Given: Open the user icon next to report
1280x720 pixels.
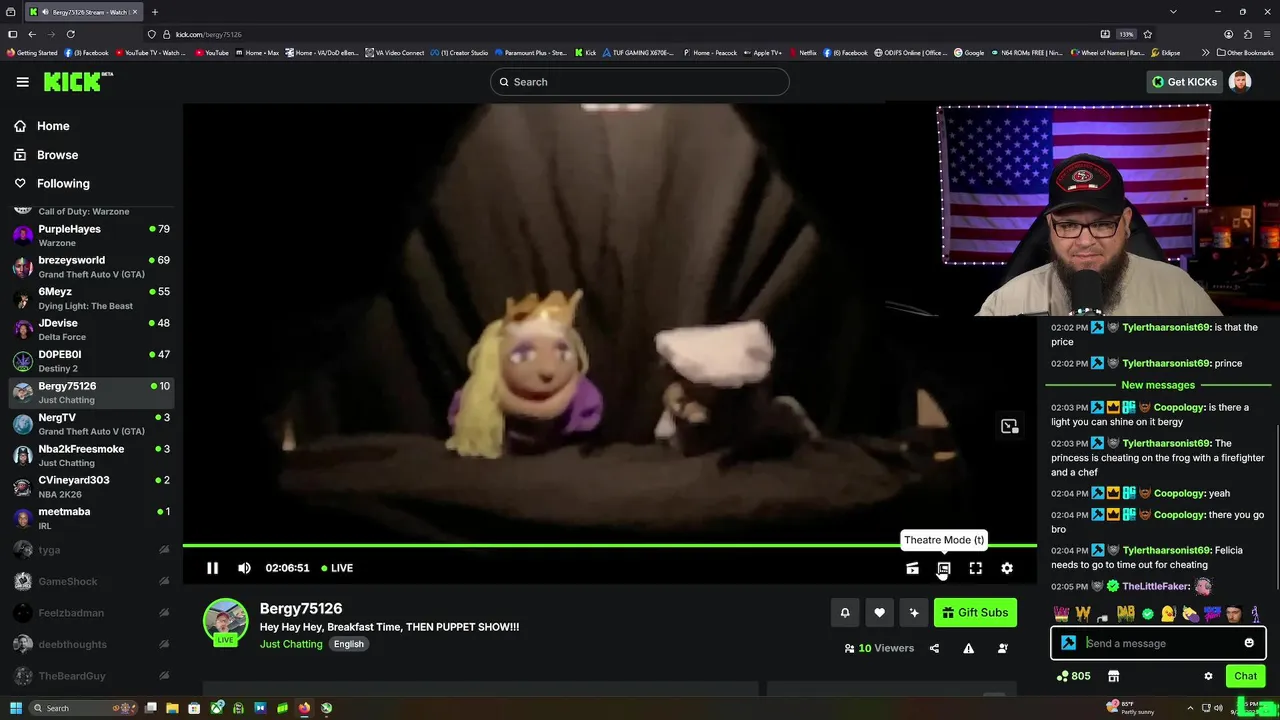Looking at the screenshot, I should [1002, 648].
